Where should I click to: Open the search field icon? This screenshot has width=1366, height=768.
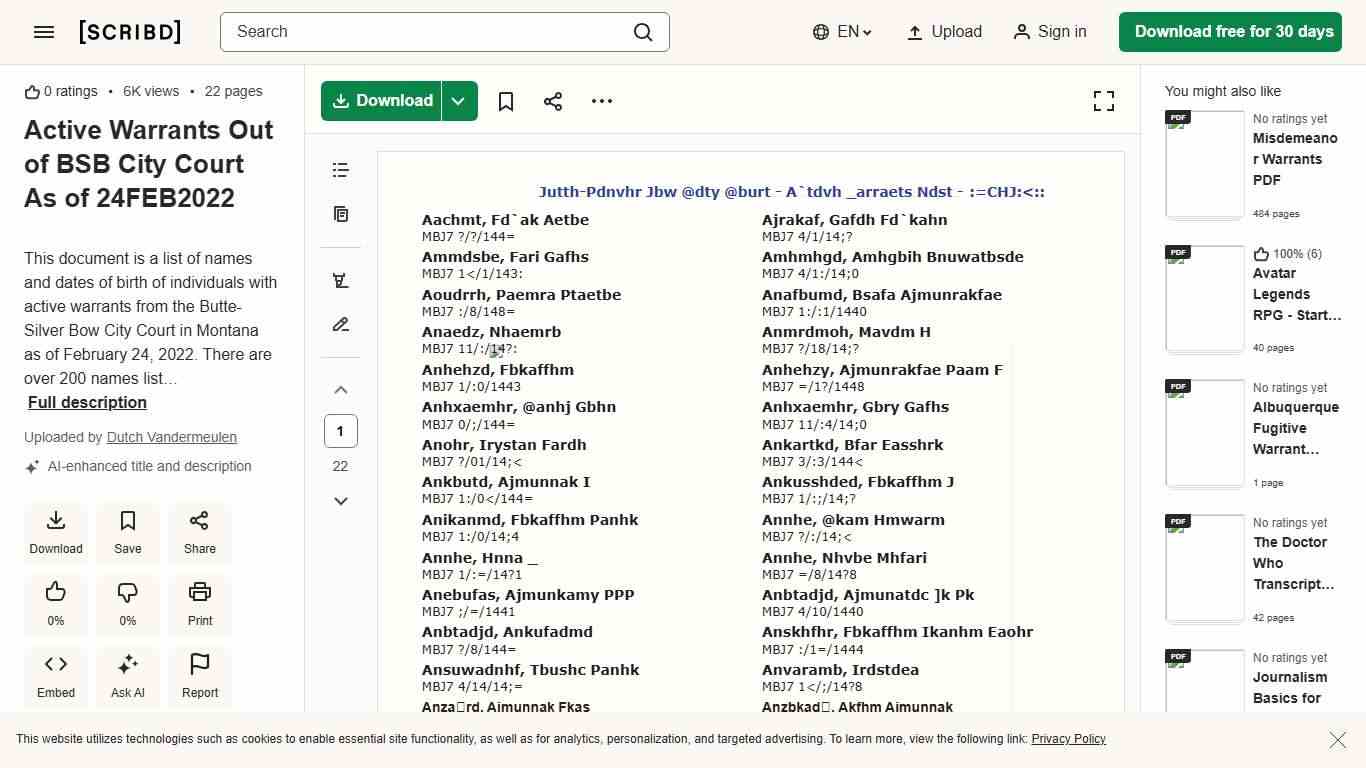tap(643, 32)
